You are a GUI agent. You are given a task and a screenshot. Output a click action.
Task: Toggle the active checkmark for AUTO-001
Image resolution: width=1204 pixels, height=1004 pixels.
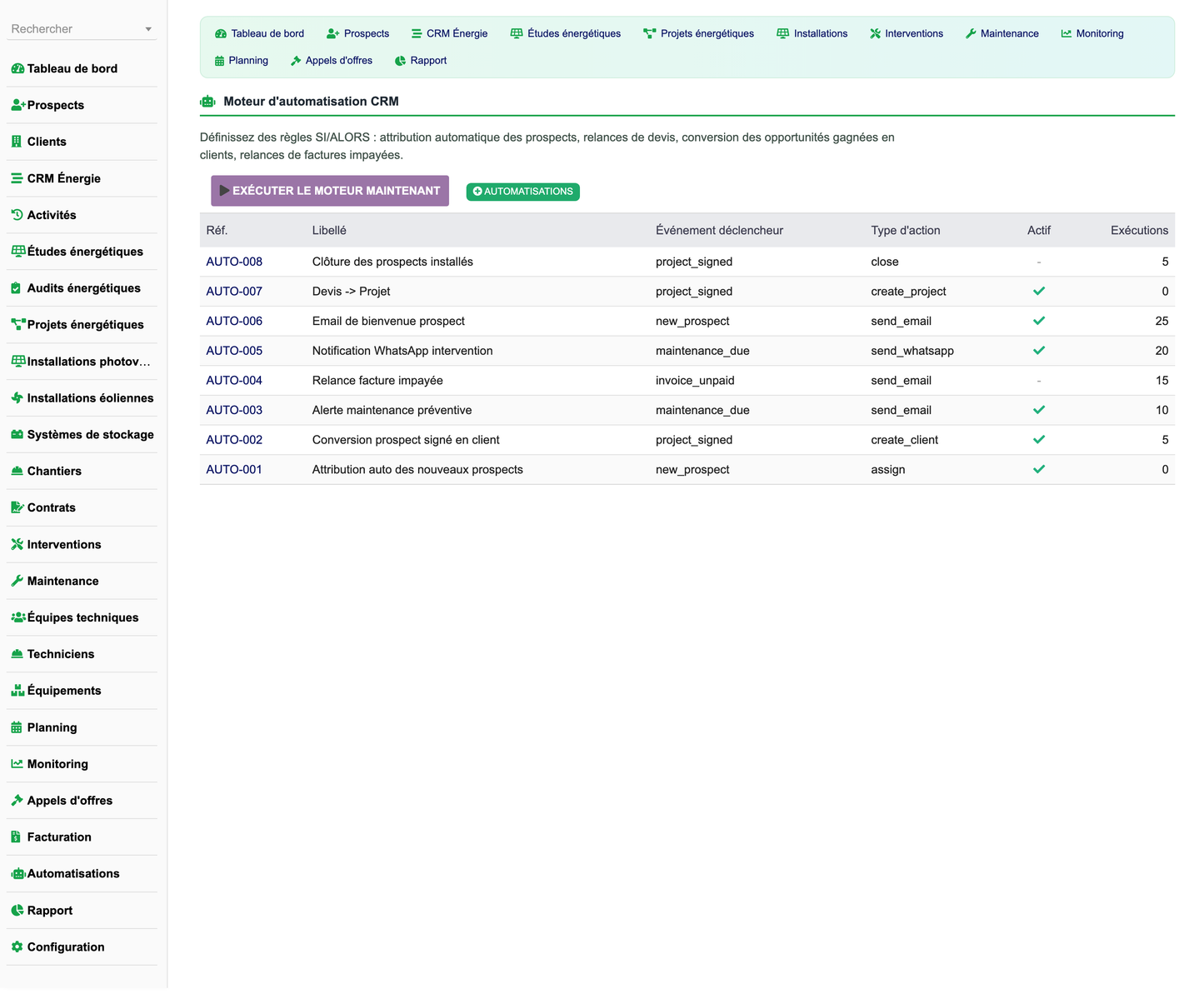coord(1039,469)
